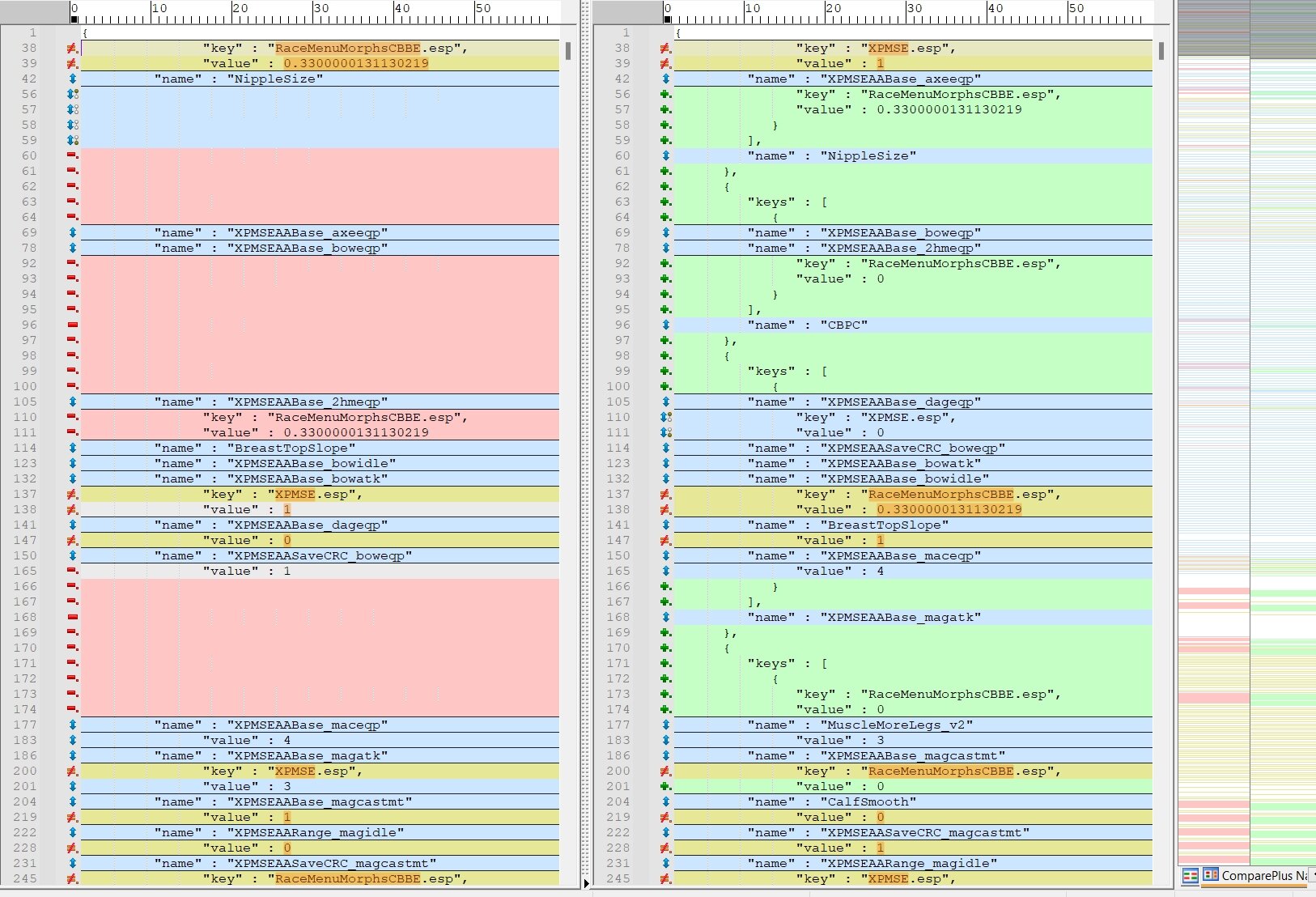Click "MuscleMoreLegs_v2" in the right pane
Image resolution: width=1316 pixels, height=897 pixels.
click(x=897, y=725)
